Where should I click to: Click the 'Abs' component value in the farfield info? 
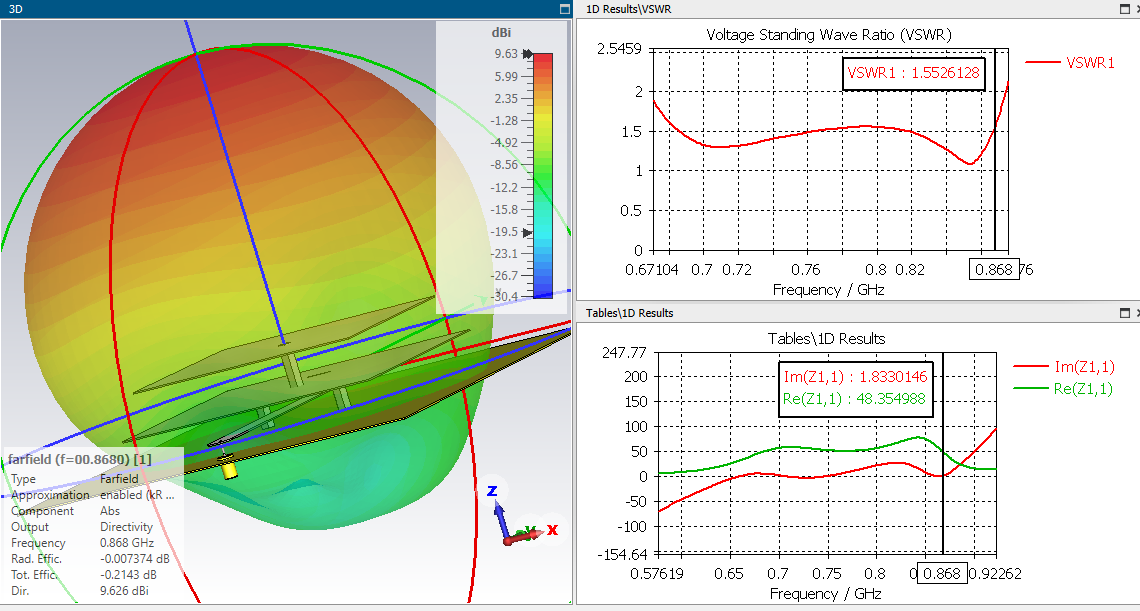(x=108, y=511)
